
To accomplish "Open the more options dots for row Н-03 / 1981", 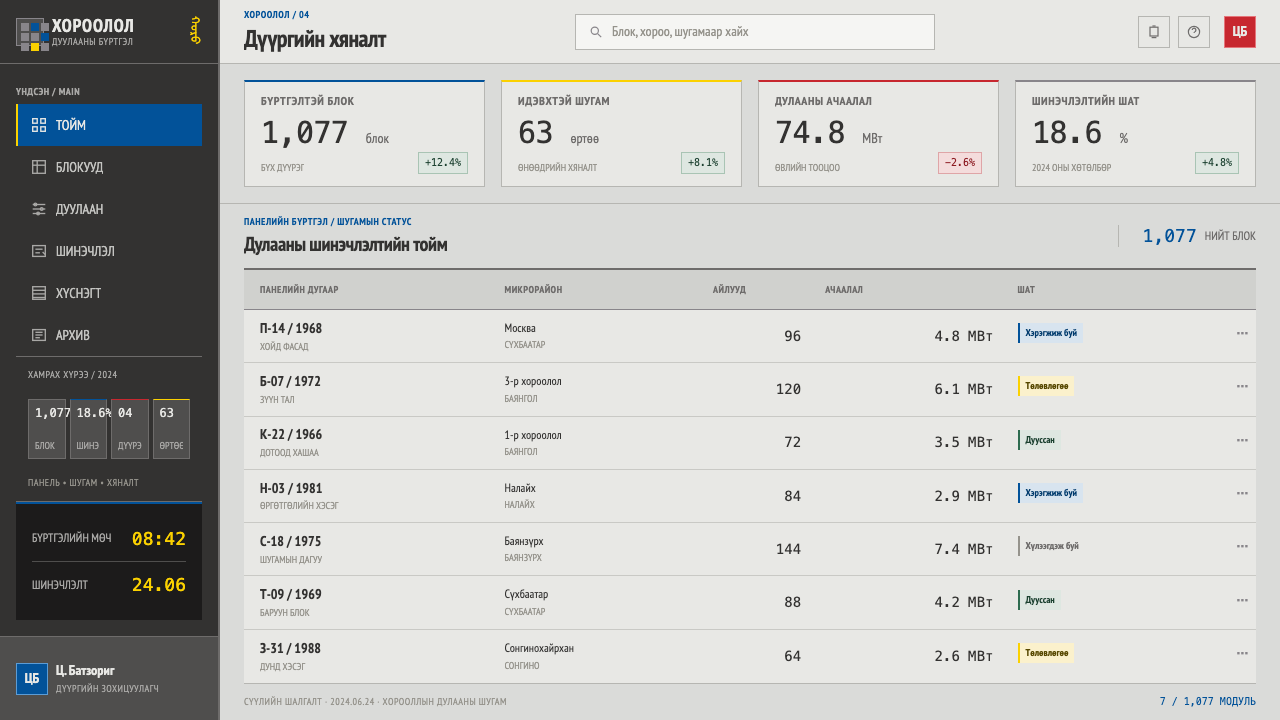I will point(1242,493).
